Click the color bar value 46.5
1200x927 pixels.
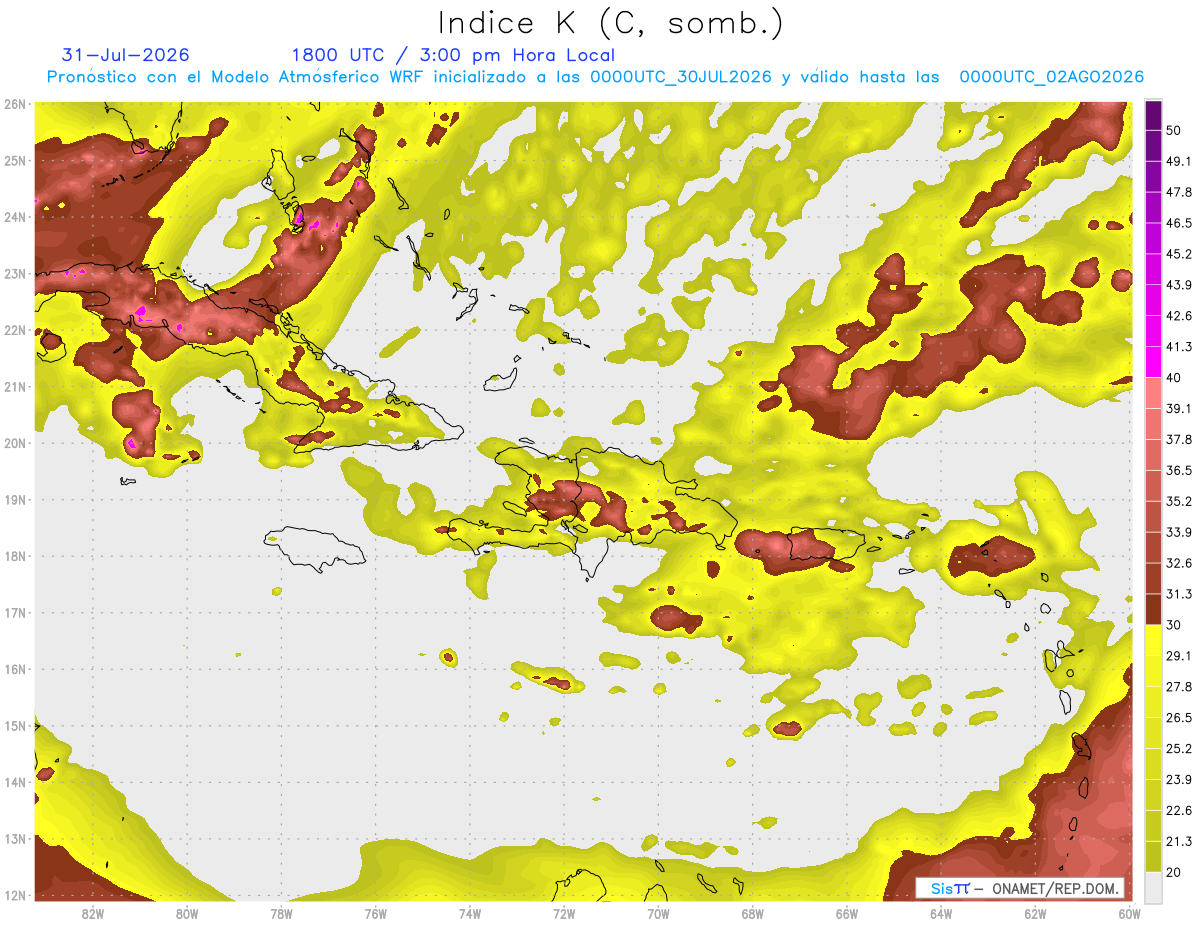click(x=1179, y=223)
